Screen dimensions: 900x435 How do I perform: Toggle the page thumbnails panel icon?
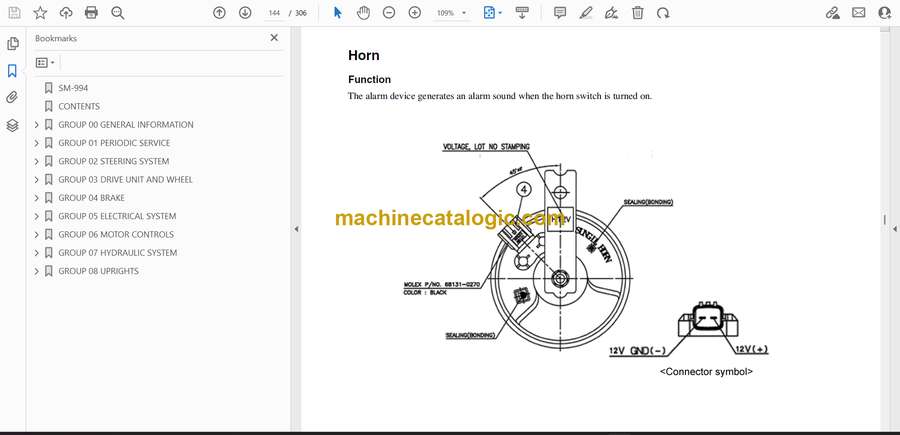click(x=12, y=44)
